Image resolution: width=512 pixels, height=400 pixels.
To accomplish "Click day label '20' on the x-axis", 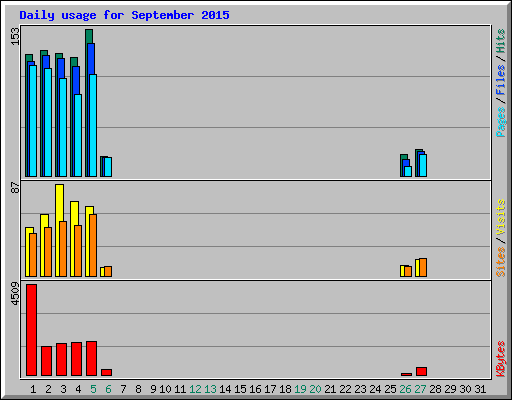I will (315, 389).
